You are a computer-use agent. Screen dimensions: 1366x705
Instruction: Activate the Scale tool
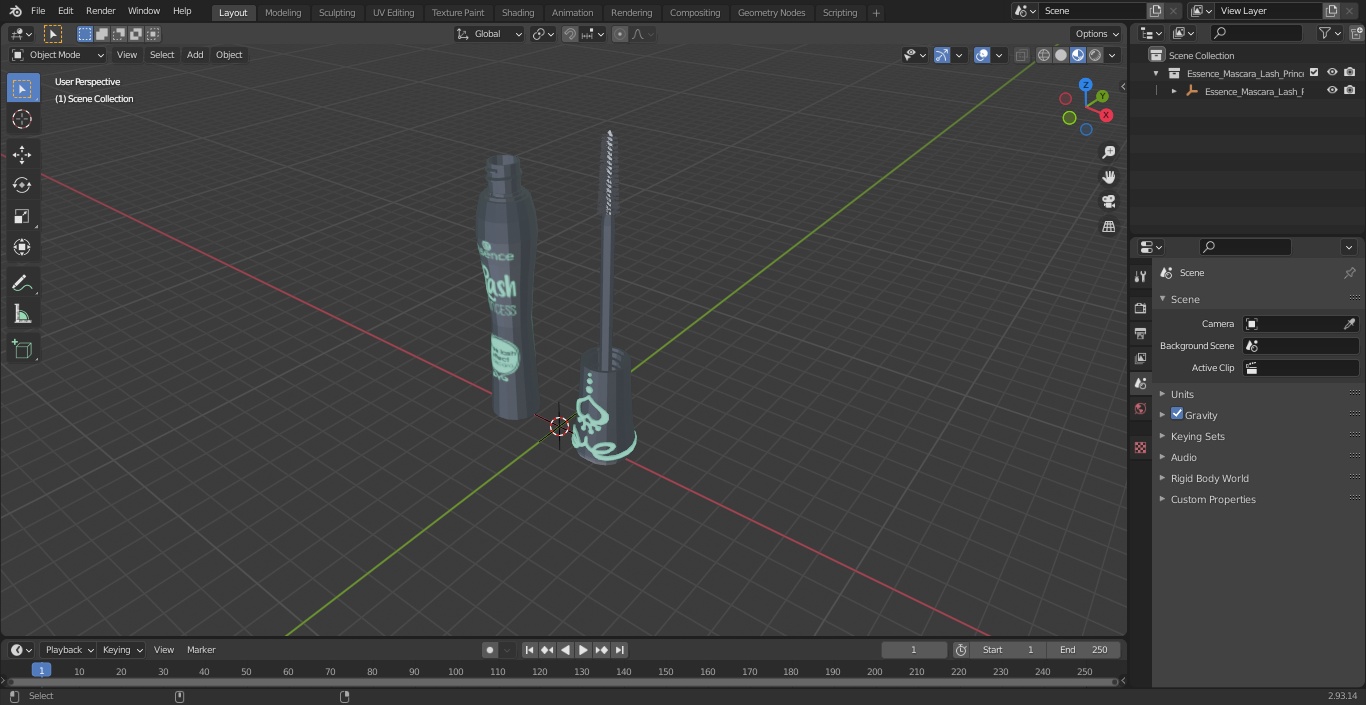coord(22,216)
